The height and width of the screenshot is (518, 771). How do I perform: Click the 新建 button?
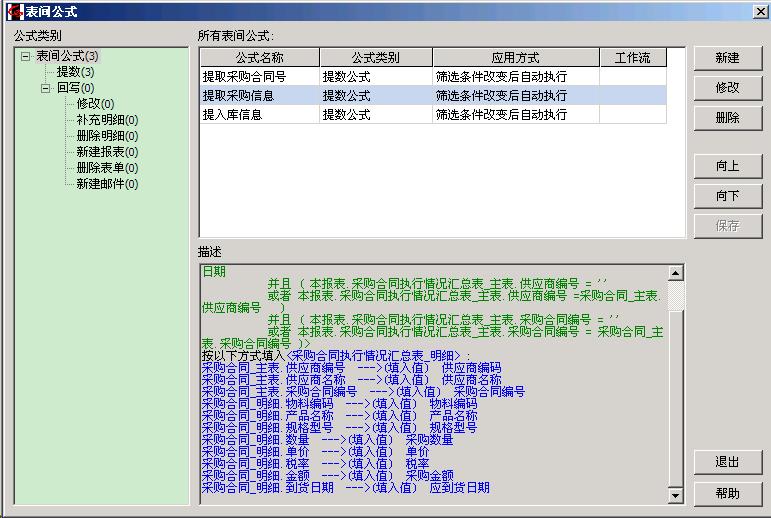click(x=727, y=58)
